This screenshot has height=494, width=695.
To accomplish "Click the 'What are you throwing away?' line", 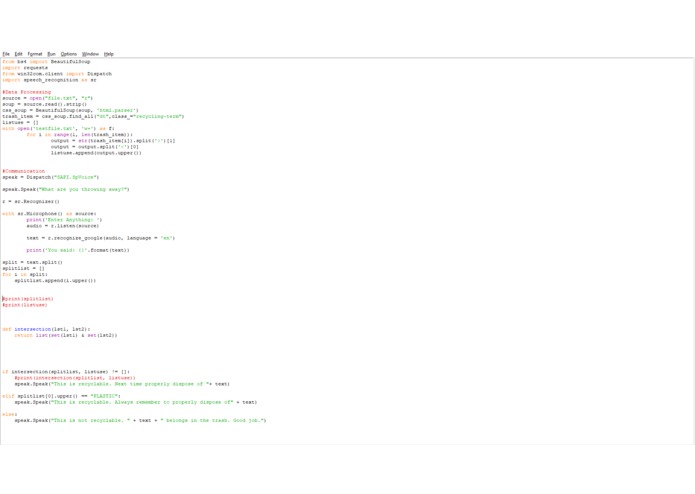I will 66,189.
